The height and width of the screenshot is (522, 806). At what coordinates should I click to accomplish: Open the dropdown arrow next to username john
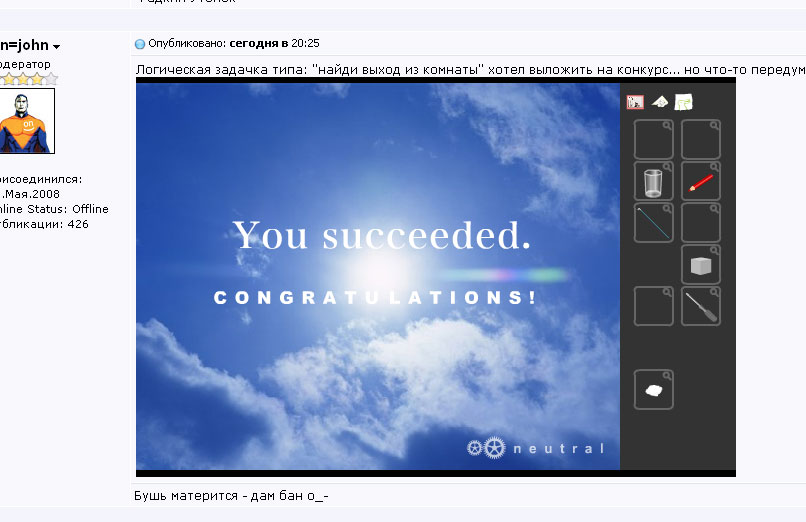point(57,47)
